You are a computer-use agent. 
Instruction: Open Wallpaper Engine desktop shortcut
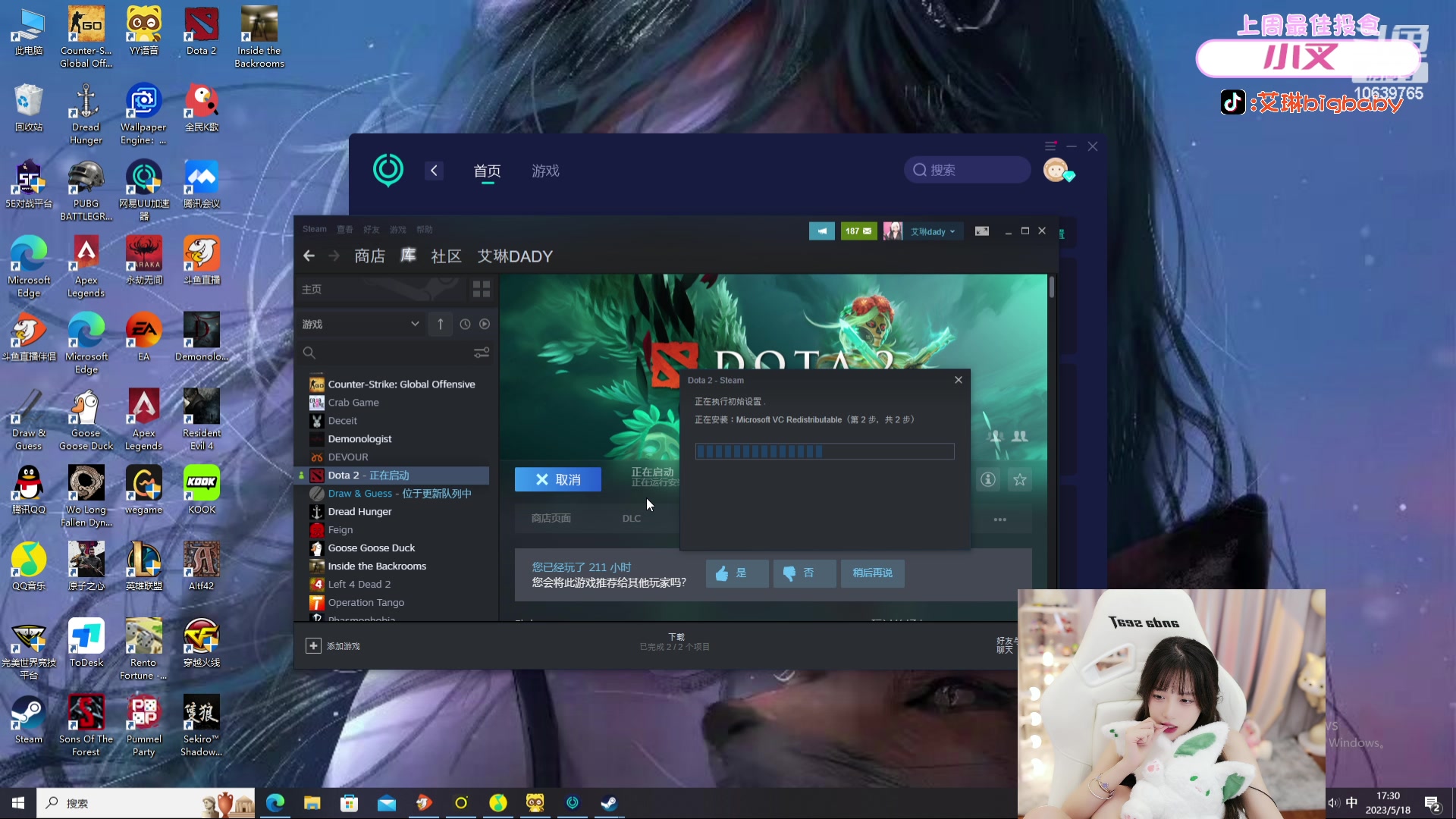[143, 115]
